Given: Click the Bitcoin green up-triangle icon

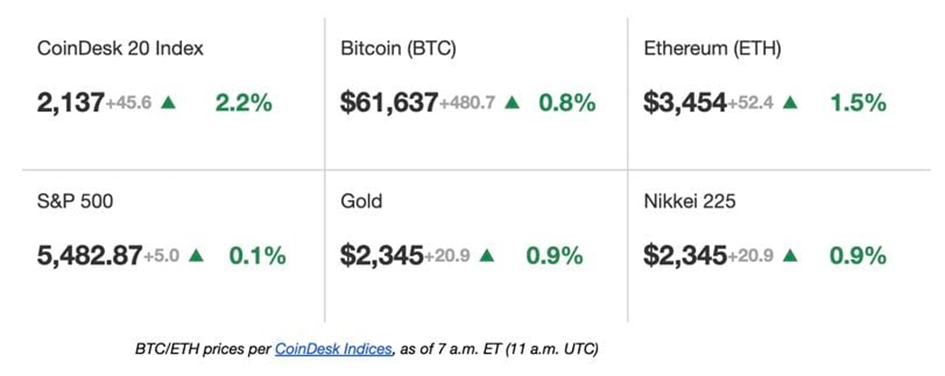Looking at the screenshot, I should [512, 103].
